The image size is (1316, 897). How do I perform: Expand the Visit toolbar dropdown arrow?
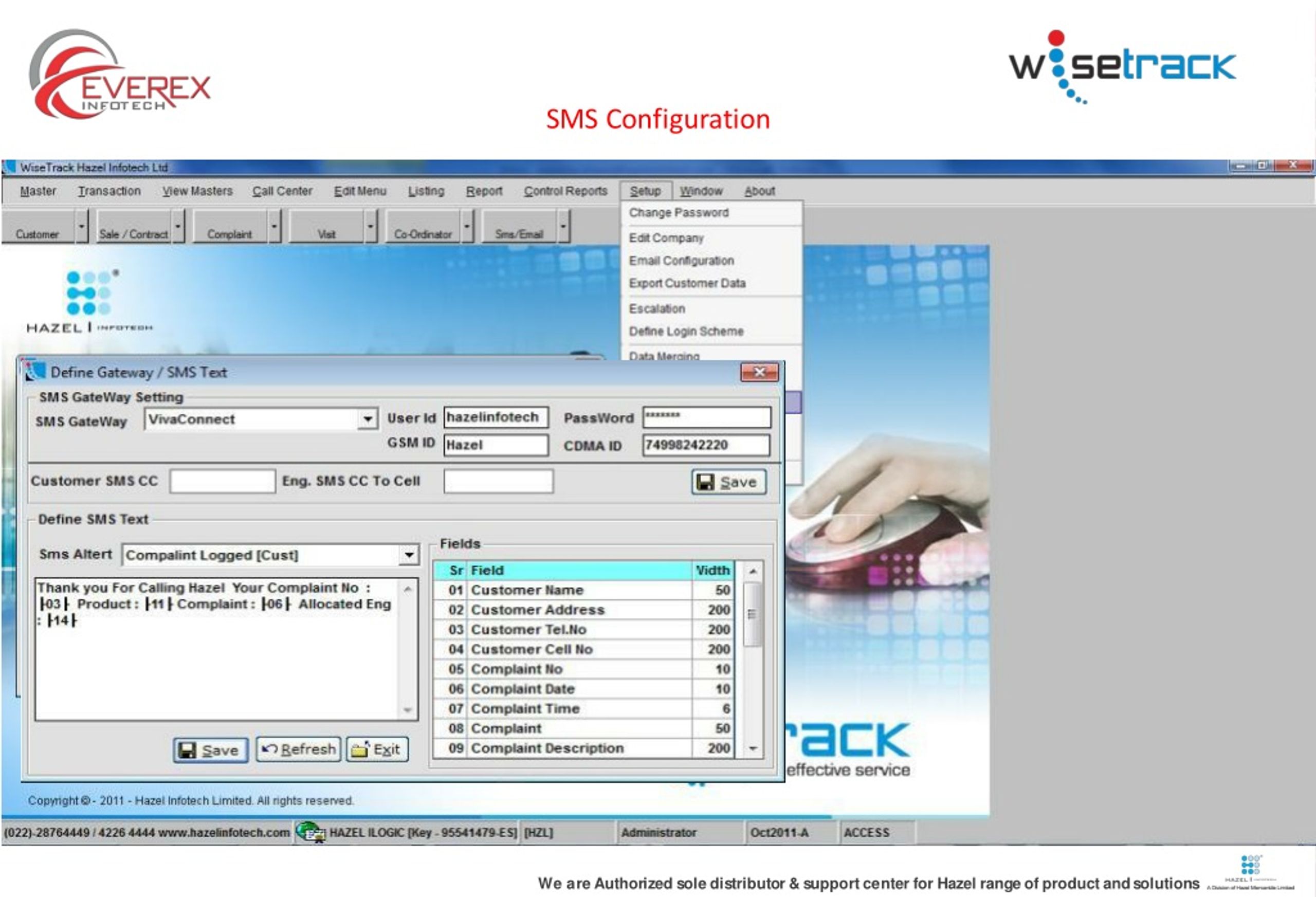(370, 227)
